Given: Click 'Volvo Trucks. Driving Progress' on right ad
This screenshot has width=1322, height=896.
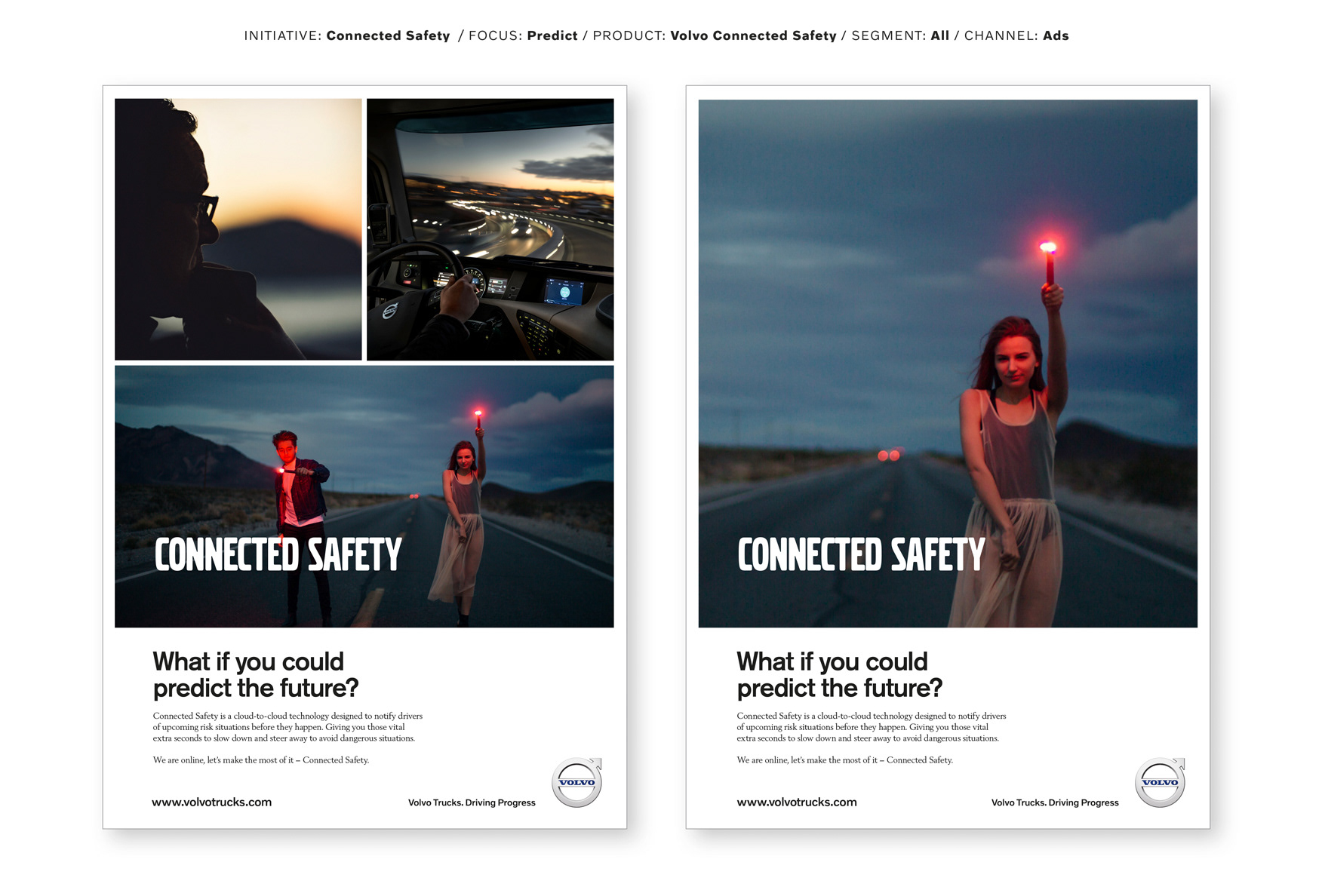Looking at the screenshot, I should (1055, 803).
